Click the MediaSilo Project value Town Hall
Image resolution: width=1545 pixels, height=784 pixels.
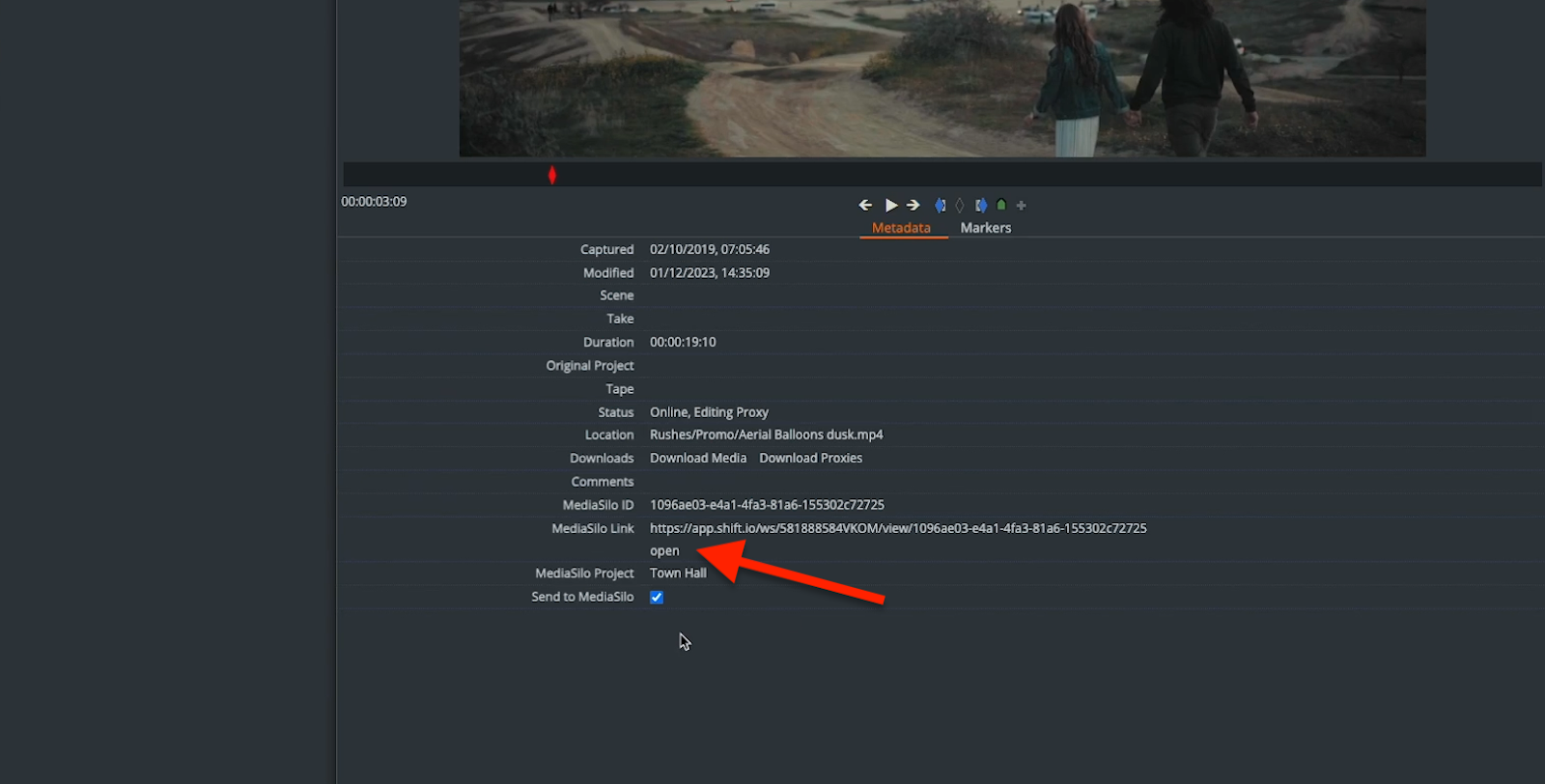pos(678,573)
